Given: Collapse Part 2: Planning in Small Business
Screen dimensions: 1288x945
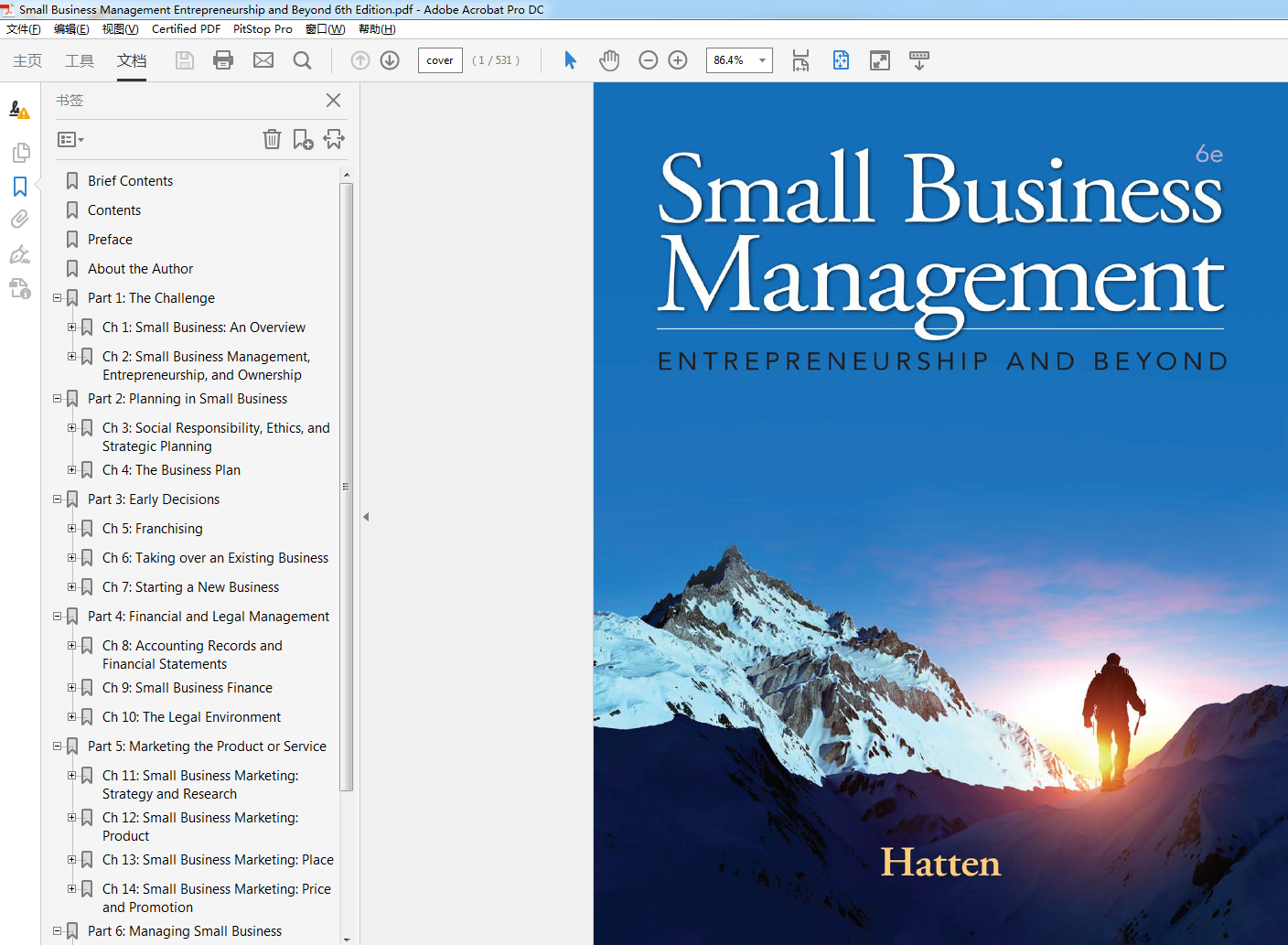Looking at the screenshot, I should 58,398.
